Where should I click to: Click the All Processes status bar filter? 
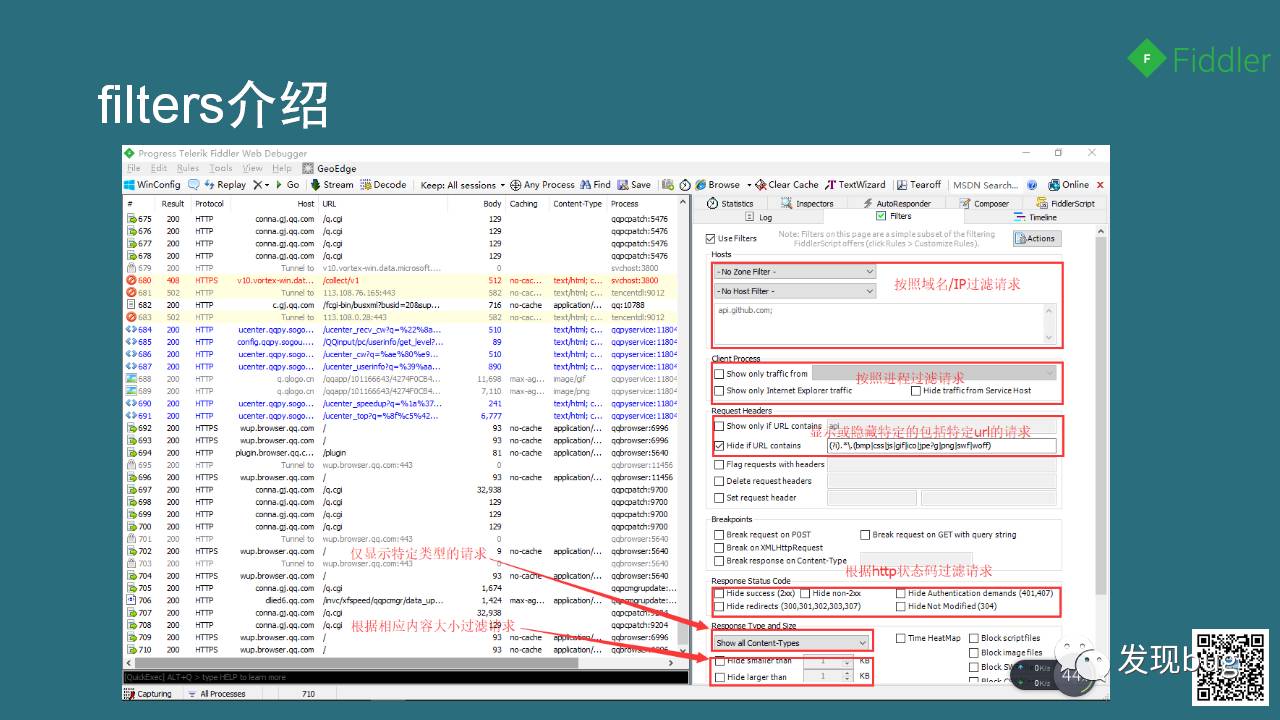(x=215, y=693)
